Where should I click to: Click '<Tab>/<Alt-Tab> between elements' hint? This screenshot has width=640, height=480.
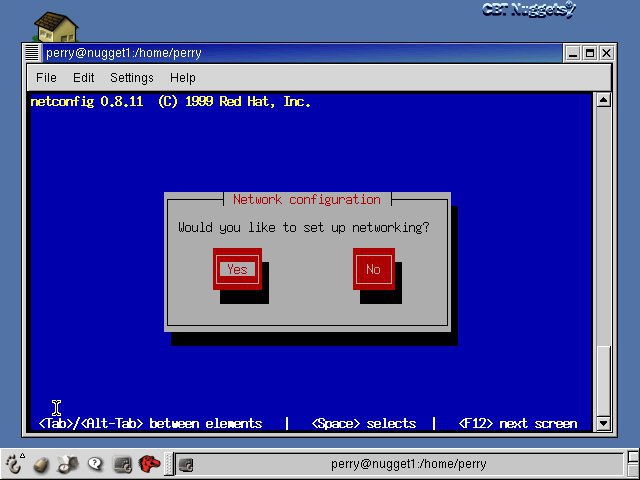(150, 423)
